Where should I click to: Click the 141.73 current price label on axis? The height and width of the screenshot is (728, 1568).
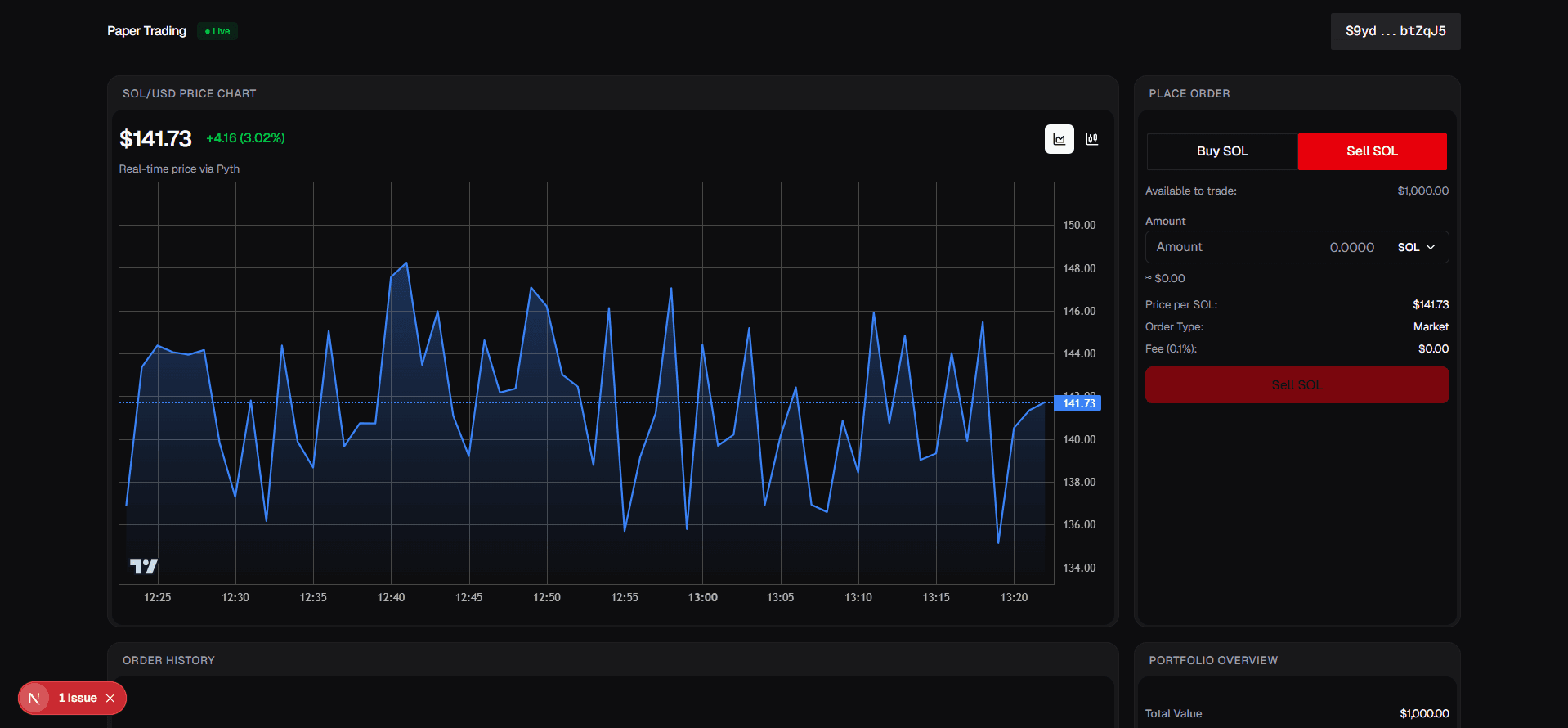[x=1078, y=403]
